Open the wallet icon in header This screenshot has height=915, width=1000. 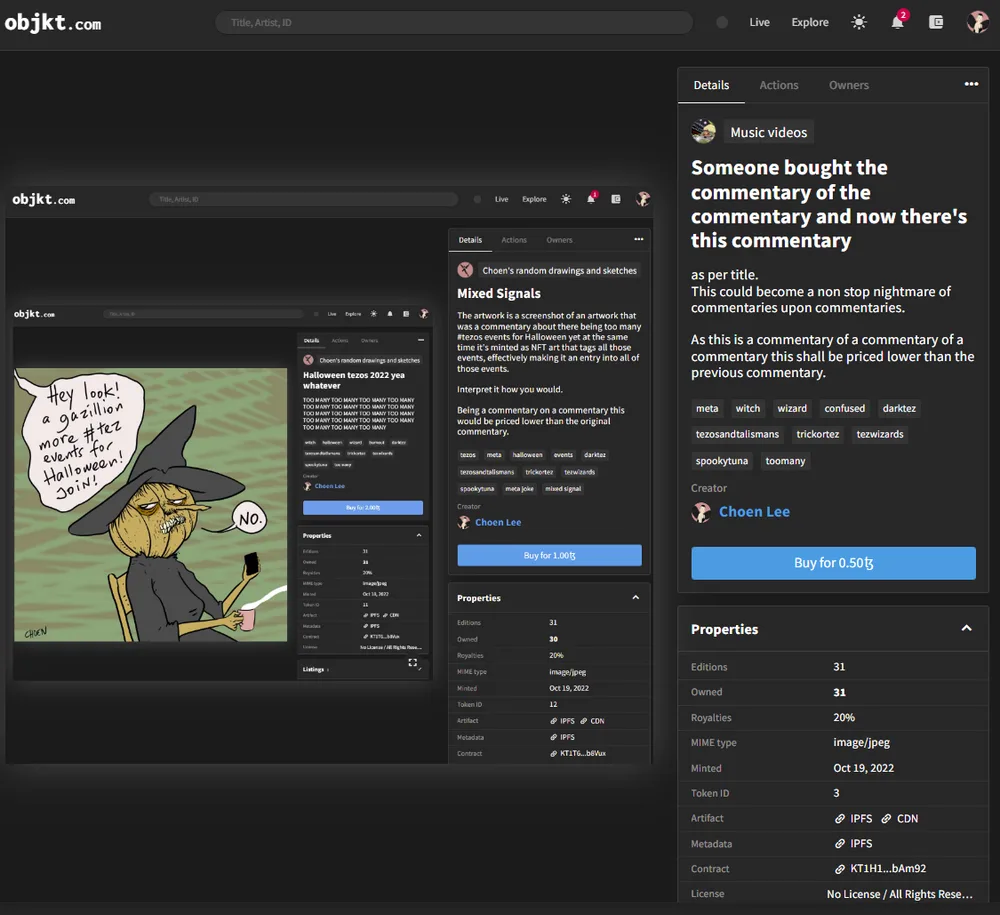point(936,22)
